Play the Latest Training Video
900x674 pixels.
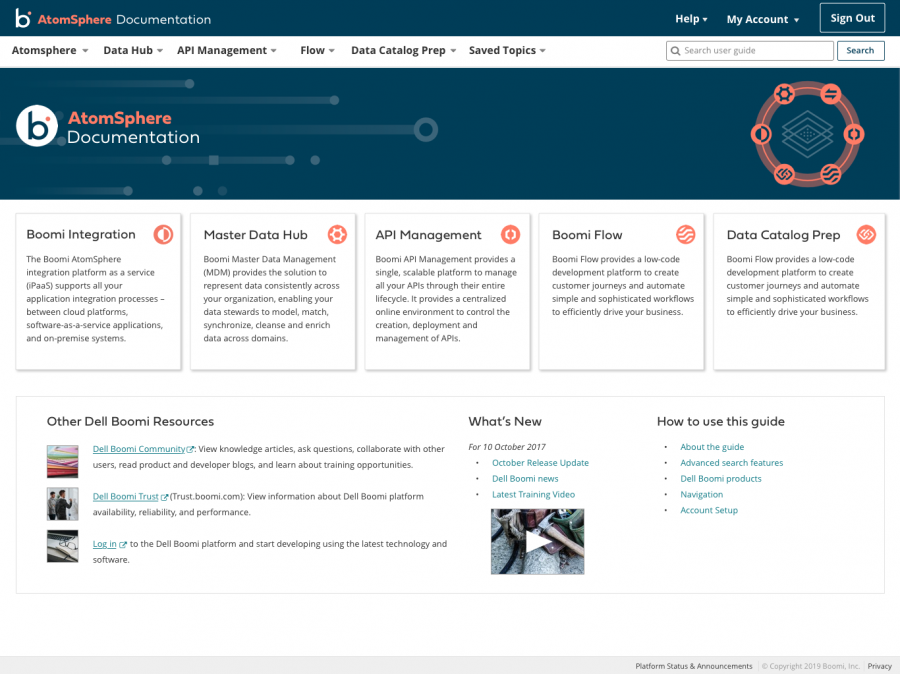click(x=537, y=541)
